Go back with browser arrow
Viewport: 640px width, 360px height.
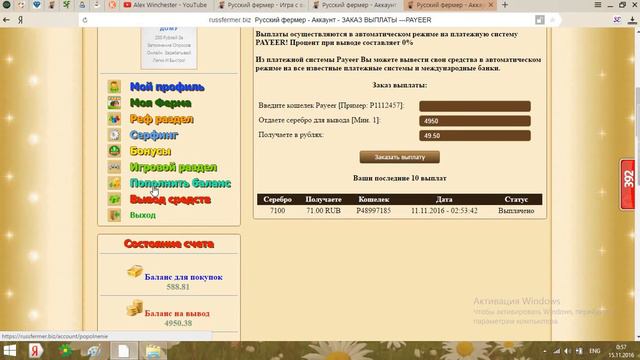tap(7, 20)
